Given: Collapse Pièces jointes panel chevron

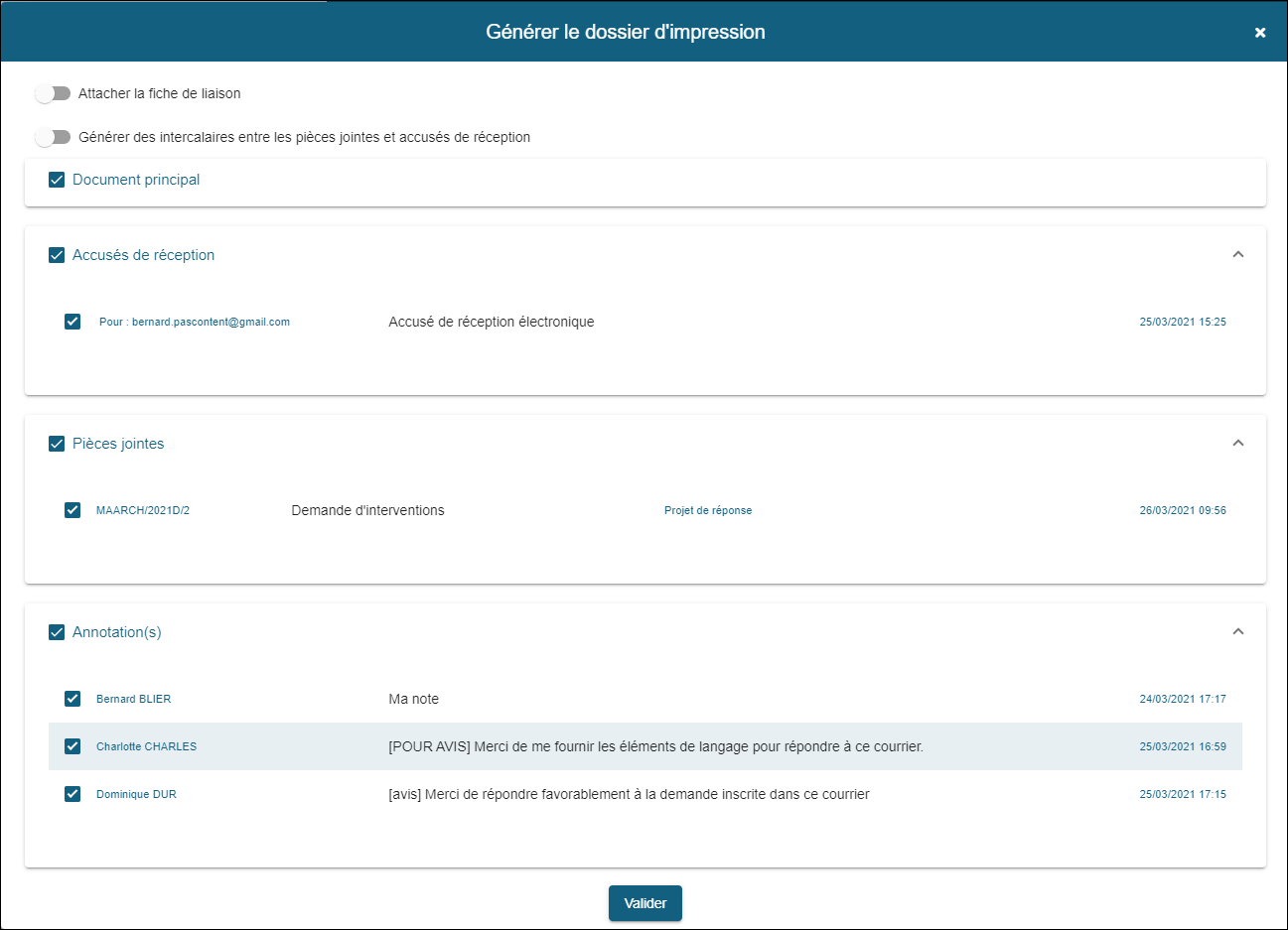Looking at the screenshot, I should 1237,444.
